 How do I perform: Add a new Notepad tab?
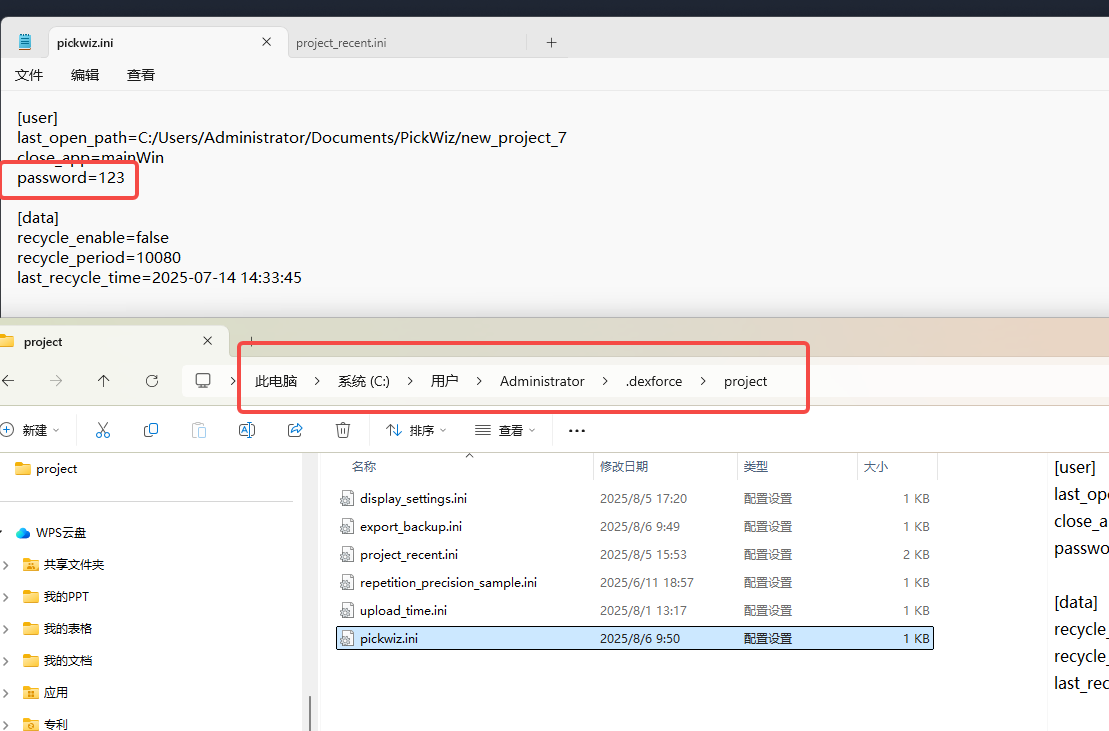coord(551,43)
